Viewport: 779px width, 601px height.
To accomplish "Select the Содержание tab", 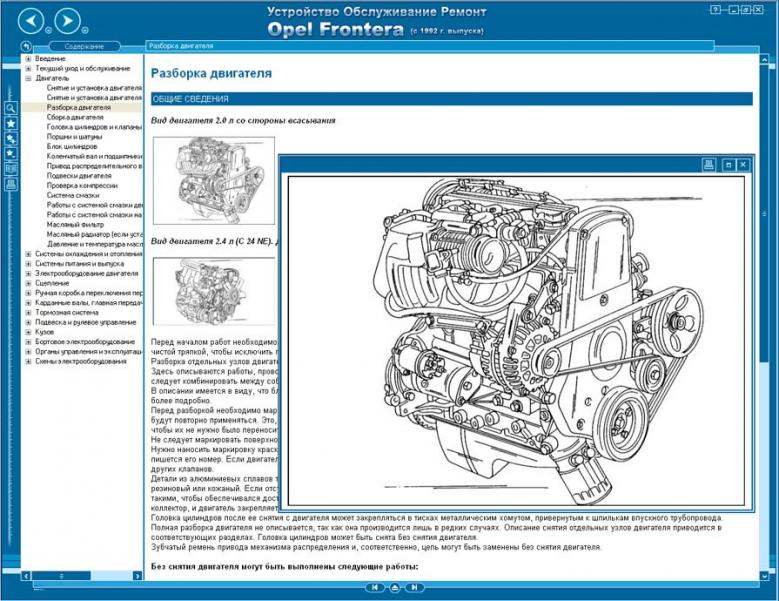I will (84, 46).
